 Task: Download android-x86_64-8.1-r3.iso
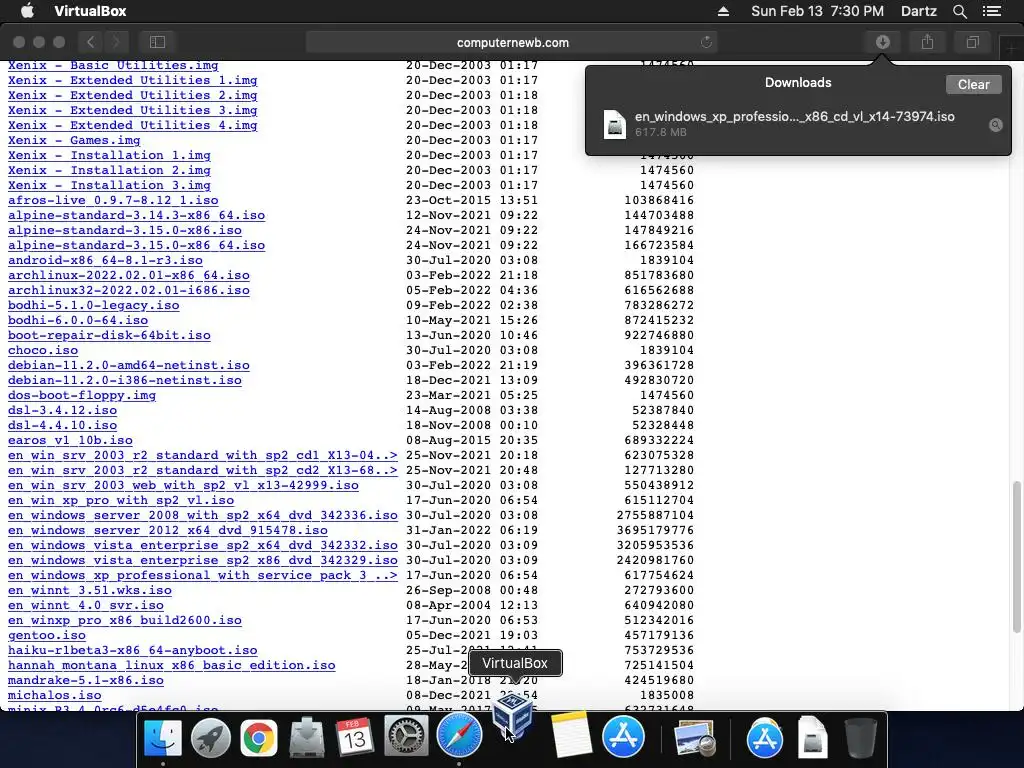[105, 261]
